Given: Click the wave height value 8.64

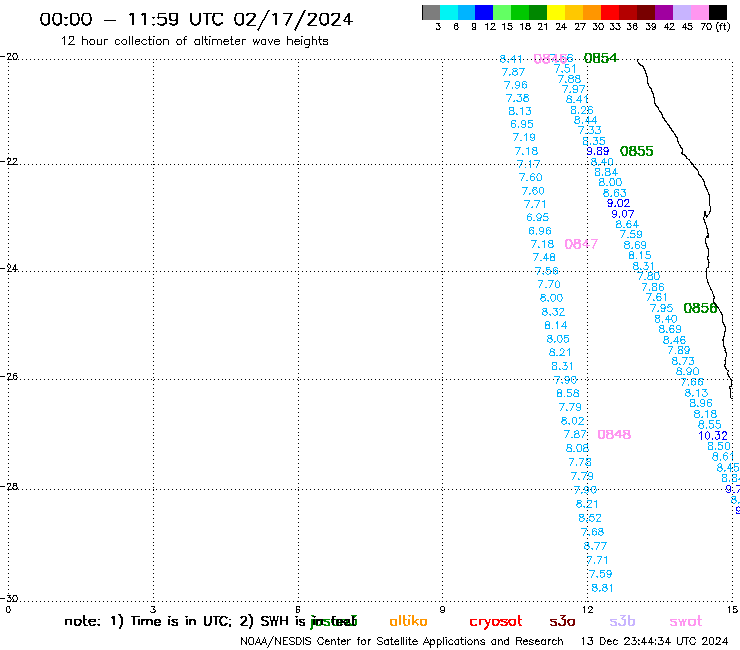Looking at the screenshot, I should (x=627, y=224).
